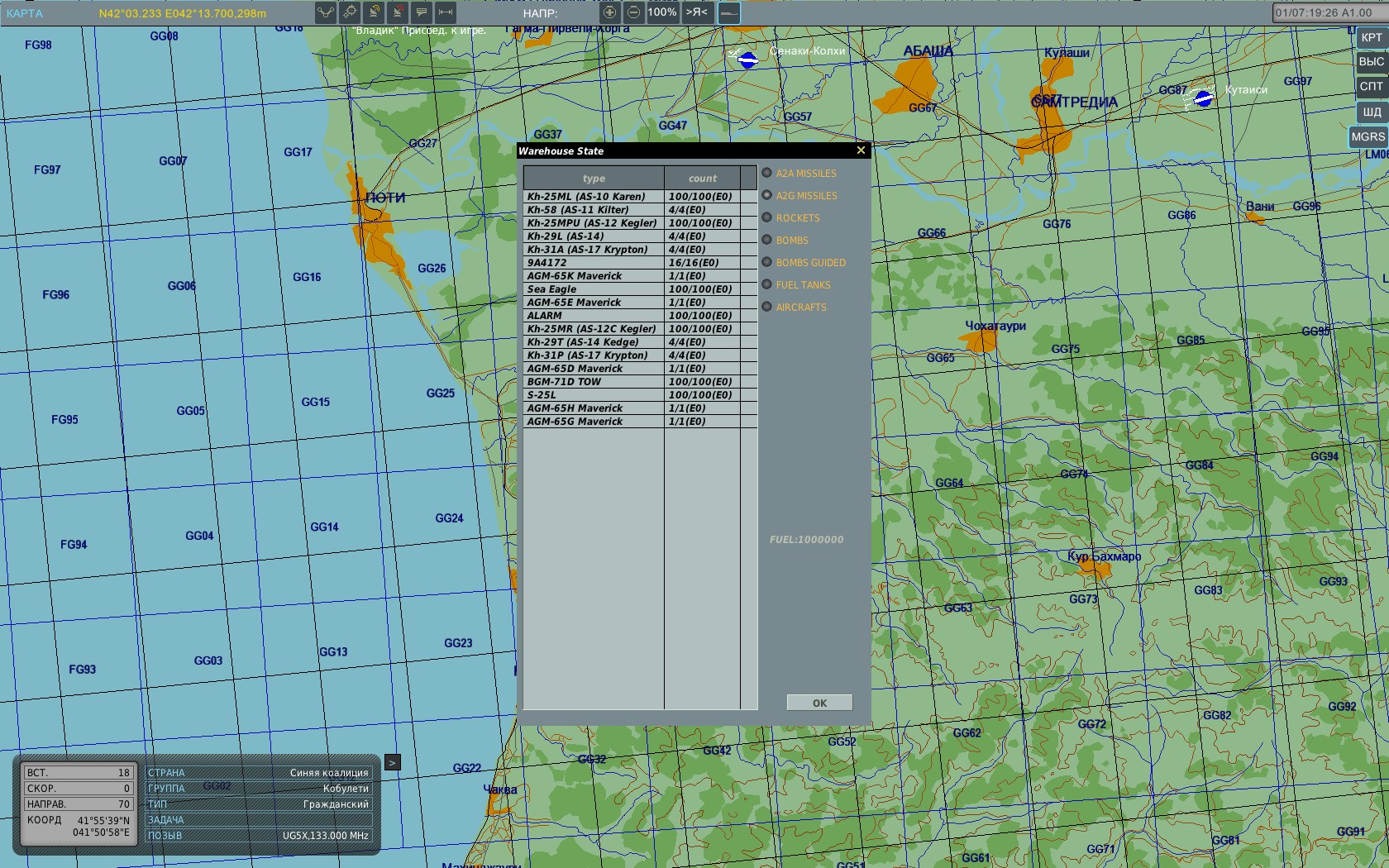The image size is (1389, 868).
Task: Select AGM-65K Maverick row
Action: [640, 276]
